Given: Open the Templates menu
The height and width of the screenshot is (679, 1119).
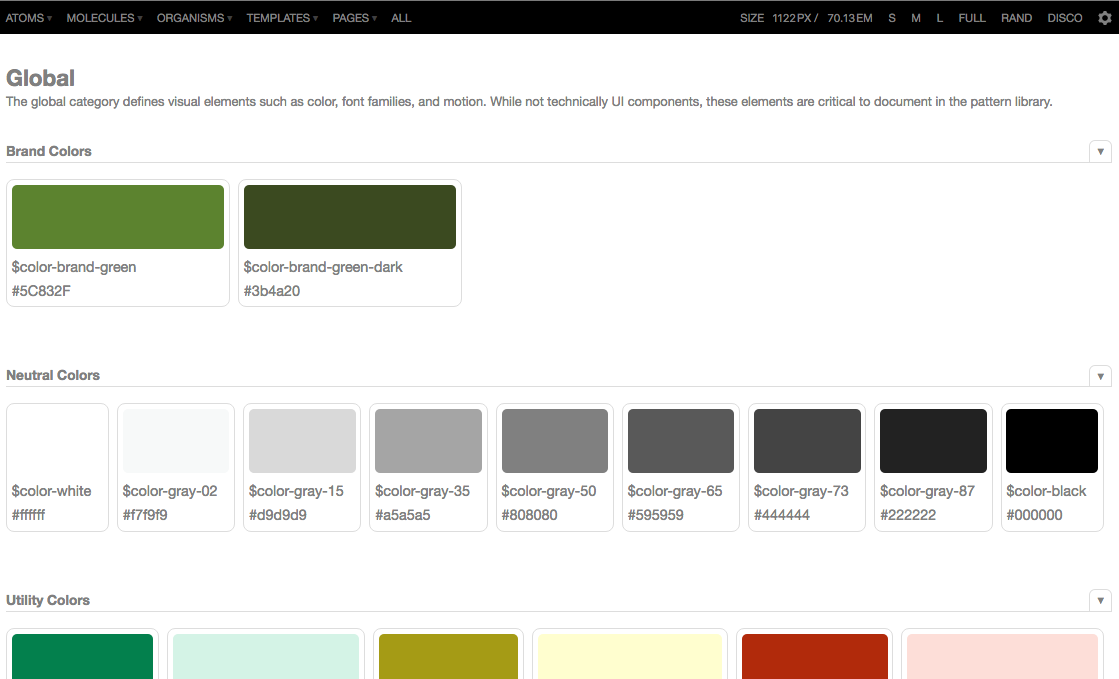Looking at the screenshot, I should (x=282, y=18).
